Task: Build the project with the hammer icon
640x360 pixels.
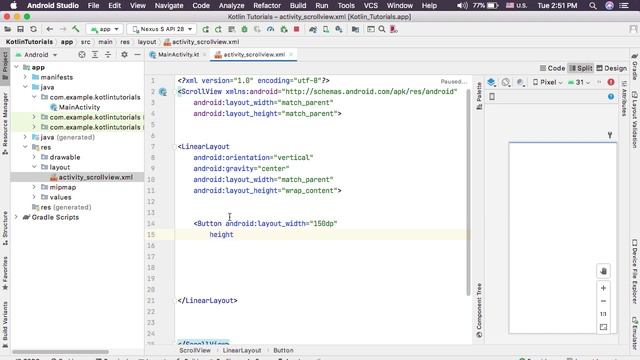Action: tap(76, 29)
